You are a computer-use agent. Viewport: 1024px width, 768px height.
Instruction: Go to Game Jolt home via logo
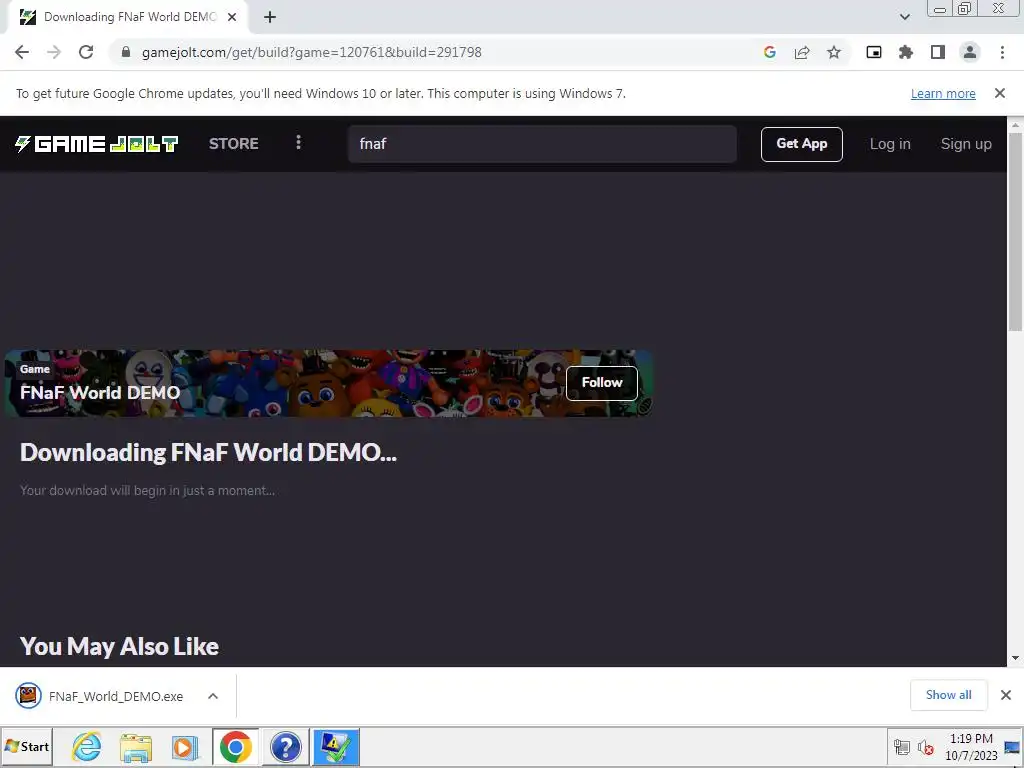(97, 144)
